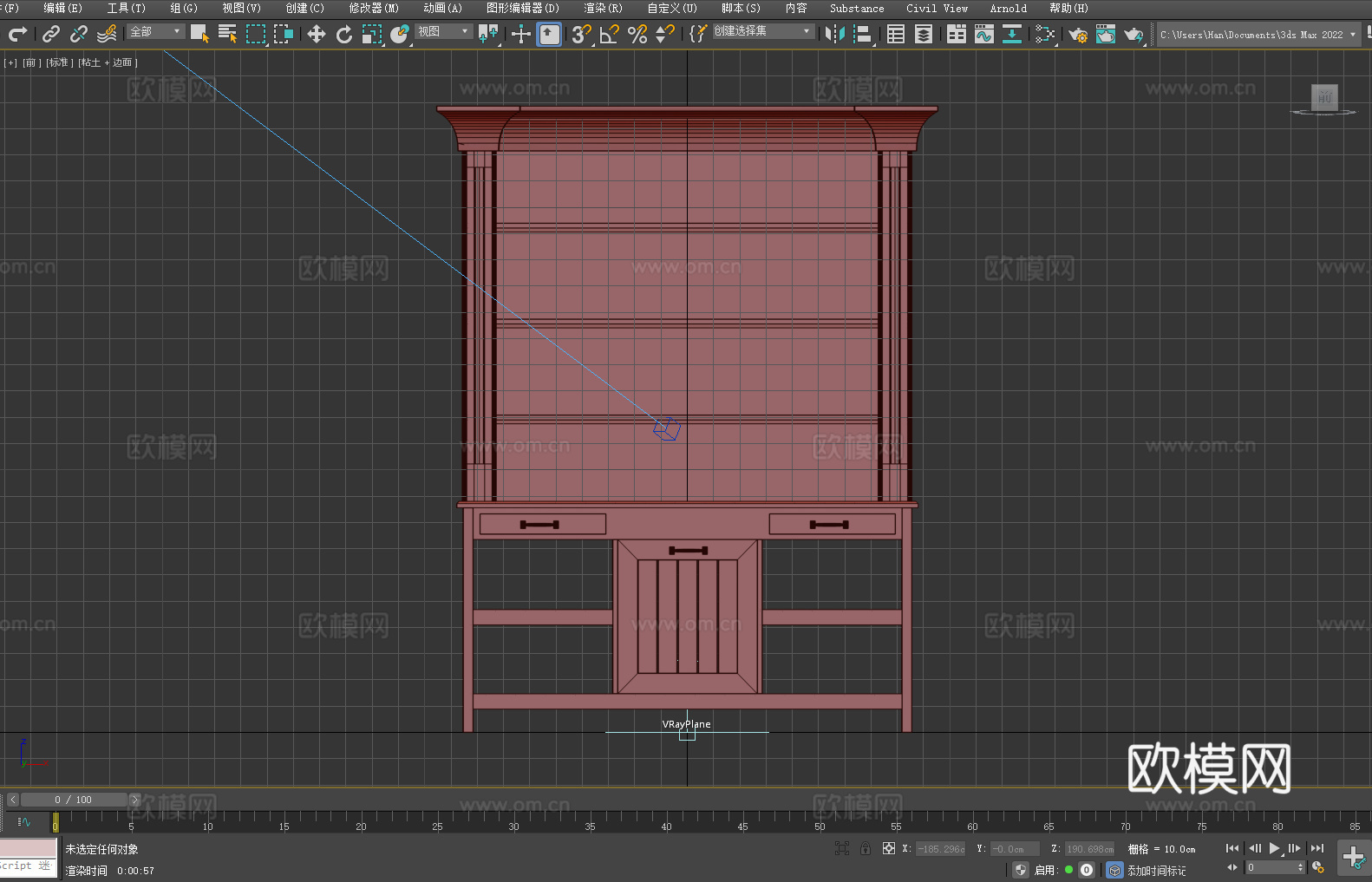Open the Render Setup teapot icon
Viewport: 1372px width, 882px height.
[x=1078, y=34]
